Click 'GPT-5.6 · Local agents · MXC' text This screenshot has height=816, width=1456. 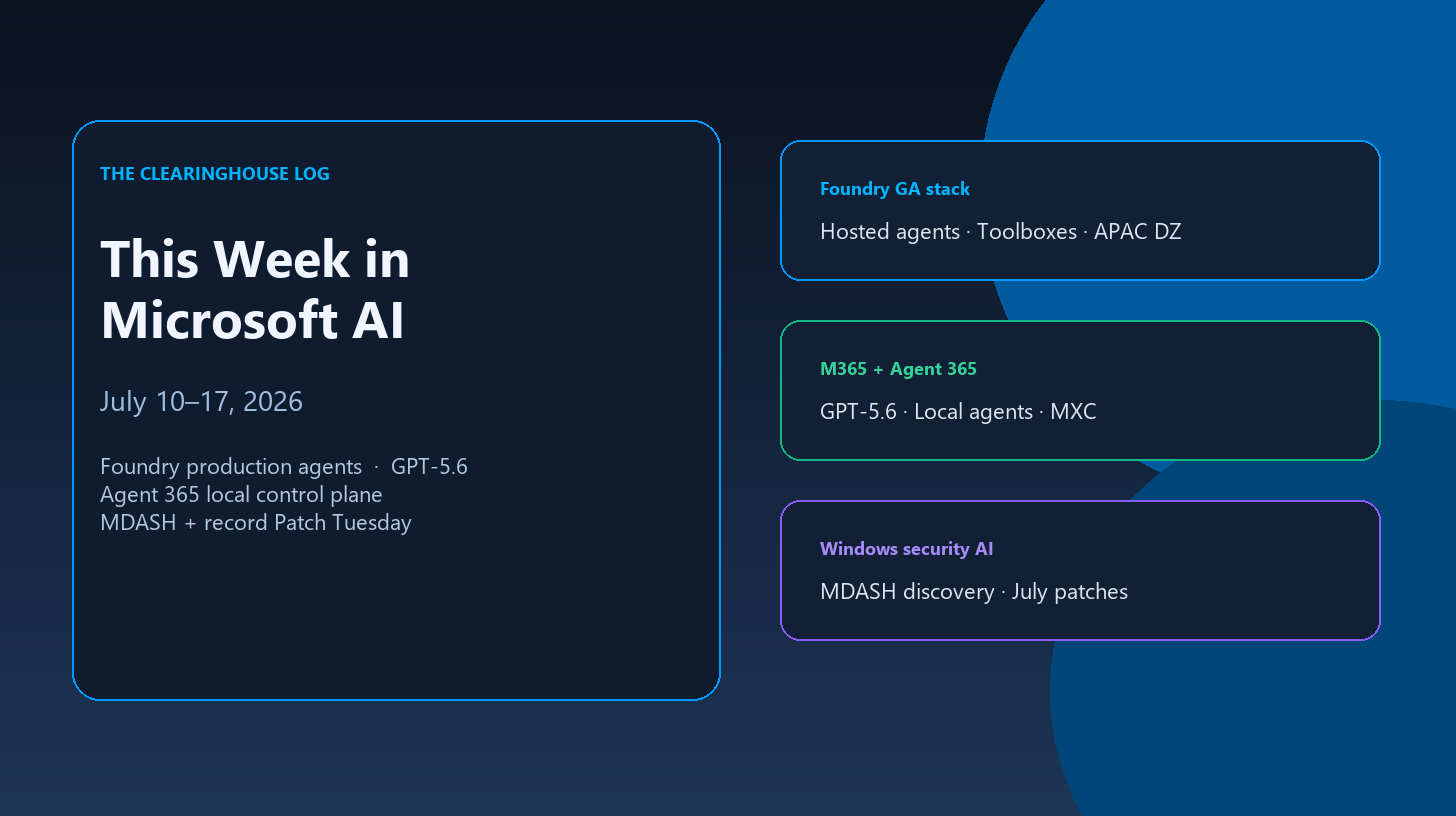coord(958,412)
